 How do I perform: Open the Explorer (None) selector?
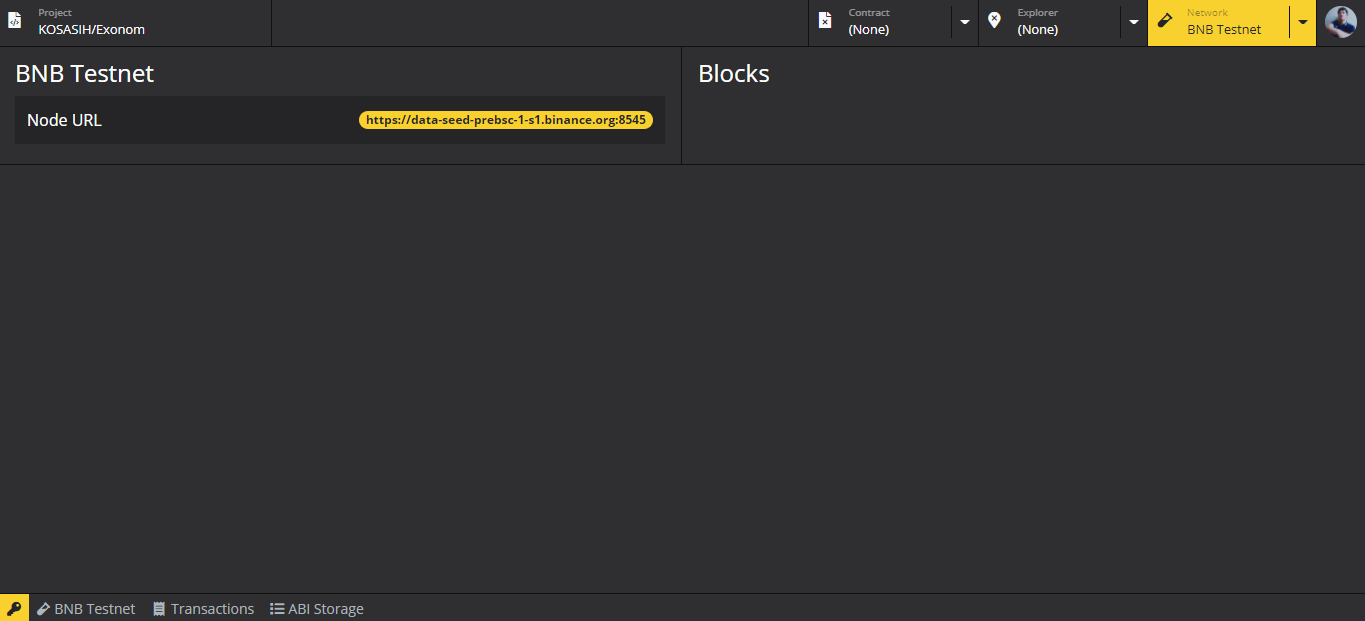coord(1050,23)
